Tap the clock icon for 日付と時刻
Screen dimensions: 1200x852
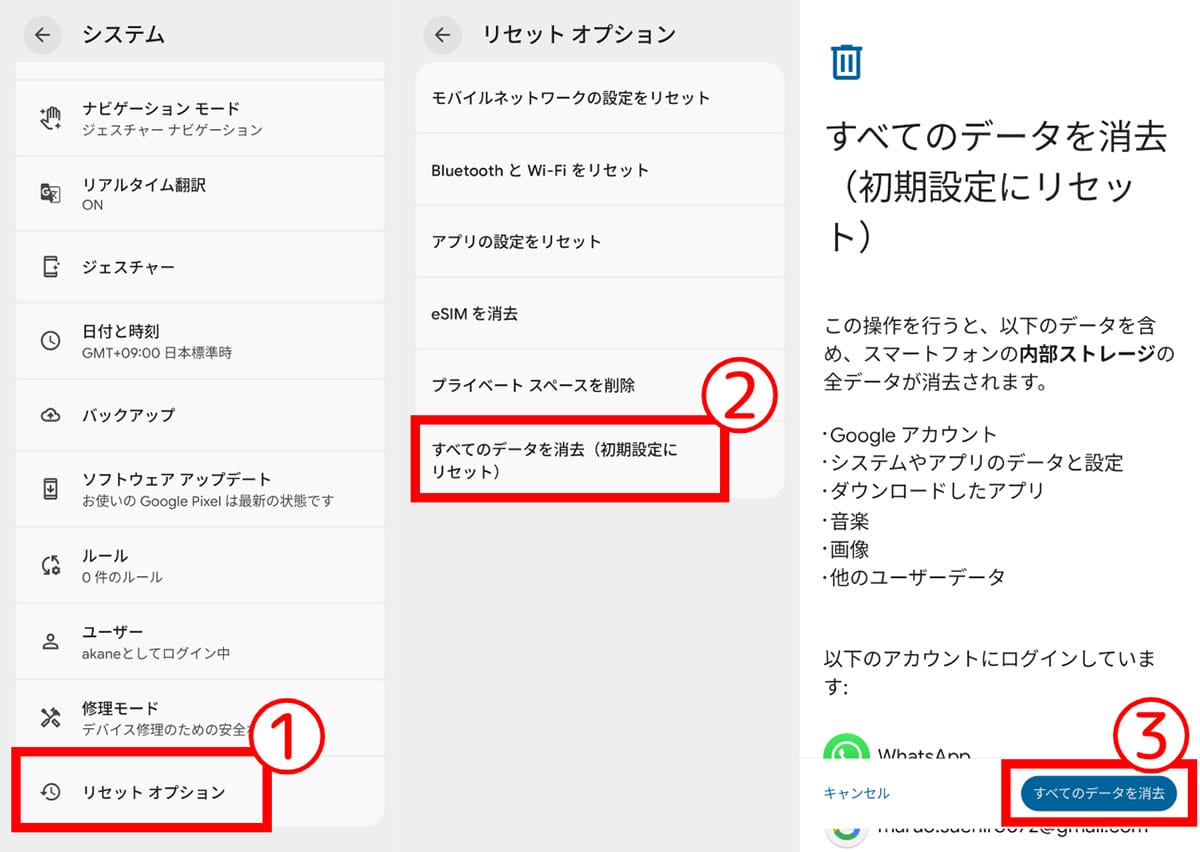click(x=50, y=341)
